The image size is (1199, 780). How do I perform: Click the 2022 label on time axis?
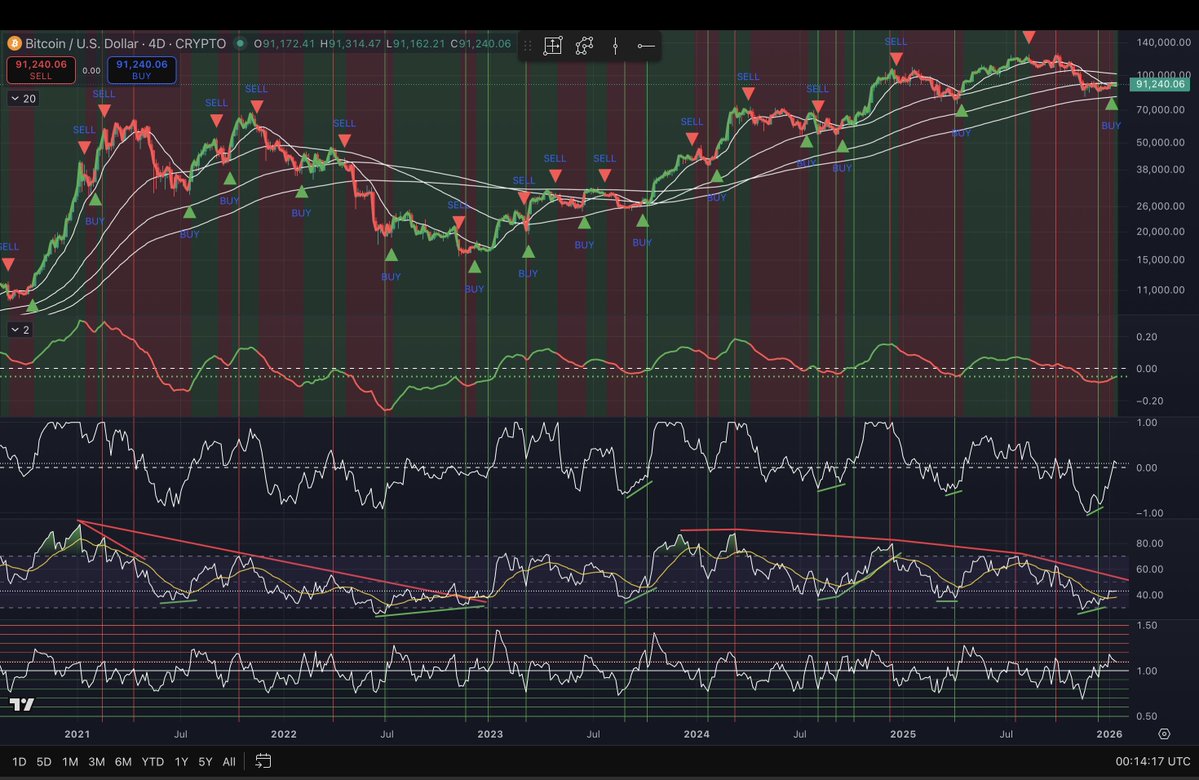click(x=284, y=734)
